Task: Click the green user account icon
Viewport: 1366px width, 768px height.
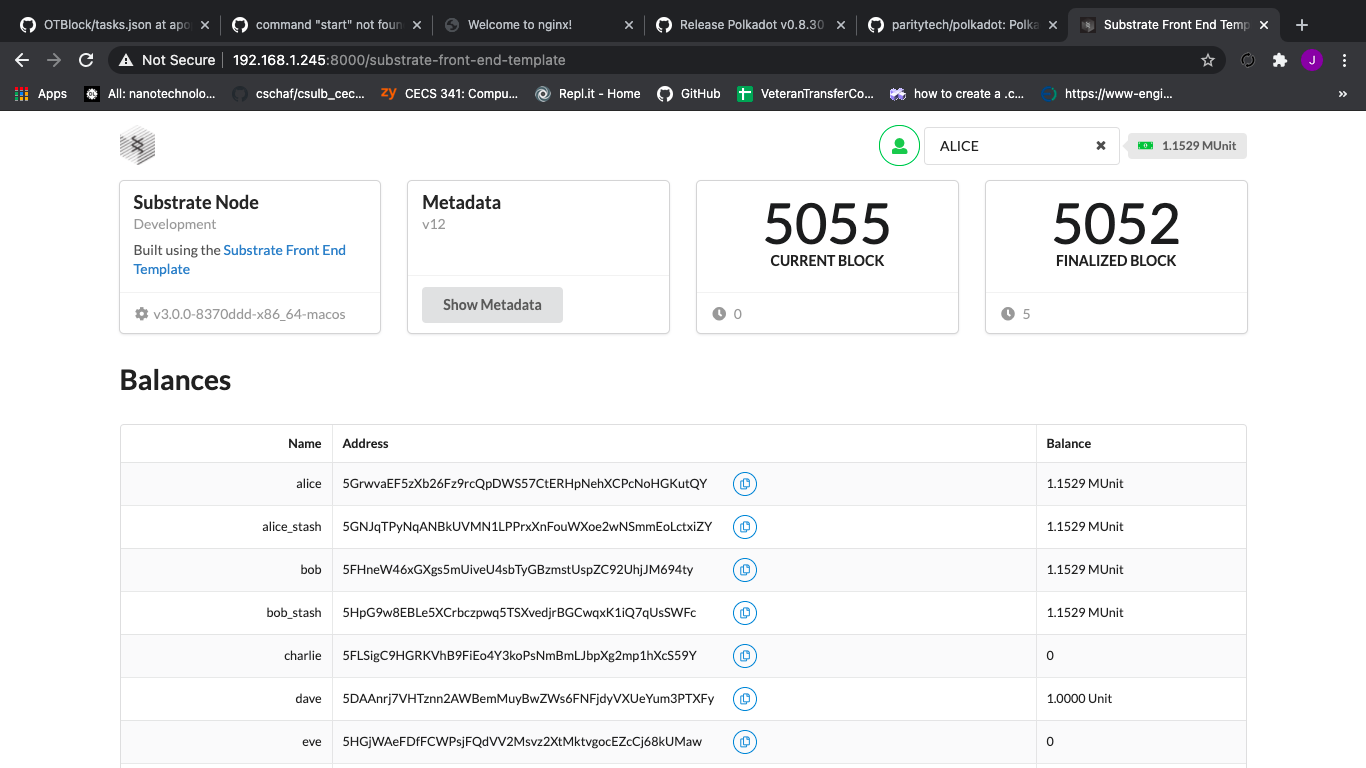Action: pos(899,146)
